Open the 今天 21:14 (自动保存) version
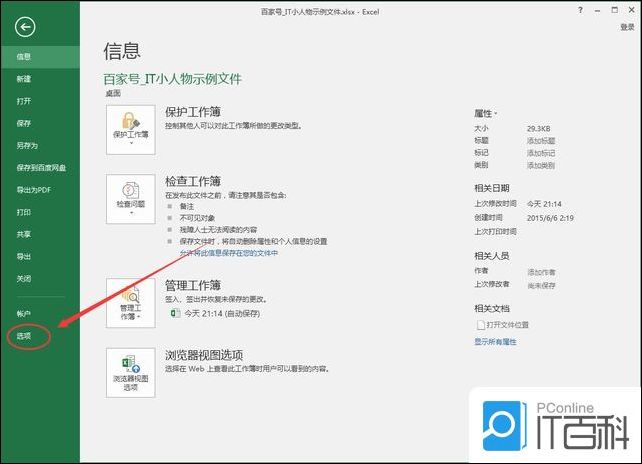This screenshot has height=464, width=642. (x=222, y=314)
